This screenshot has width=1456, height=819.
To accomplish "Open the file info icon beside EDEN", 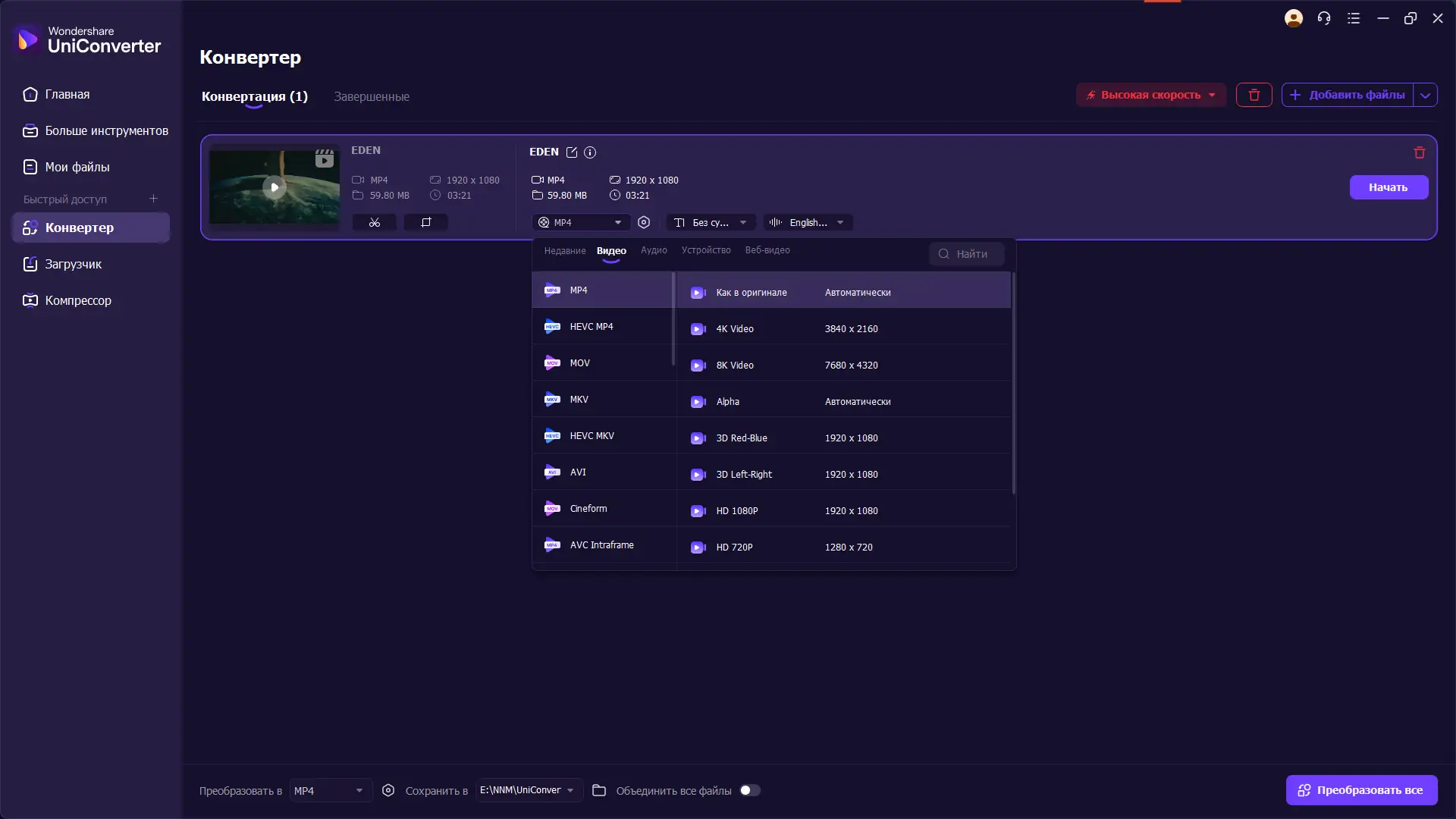I will tap(590, 152).
